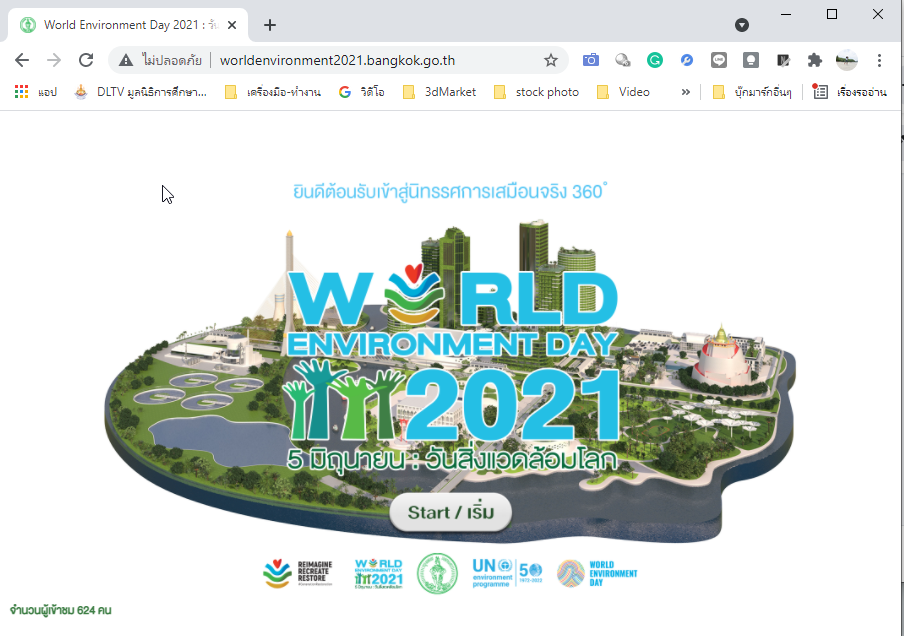
Task: Click the Start / เริ่ม button
Action: click(450, 513)
